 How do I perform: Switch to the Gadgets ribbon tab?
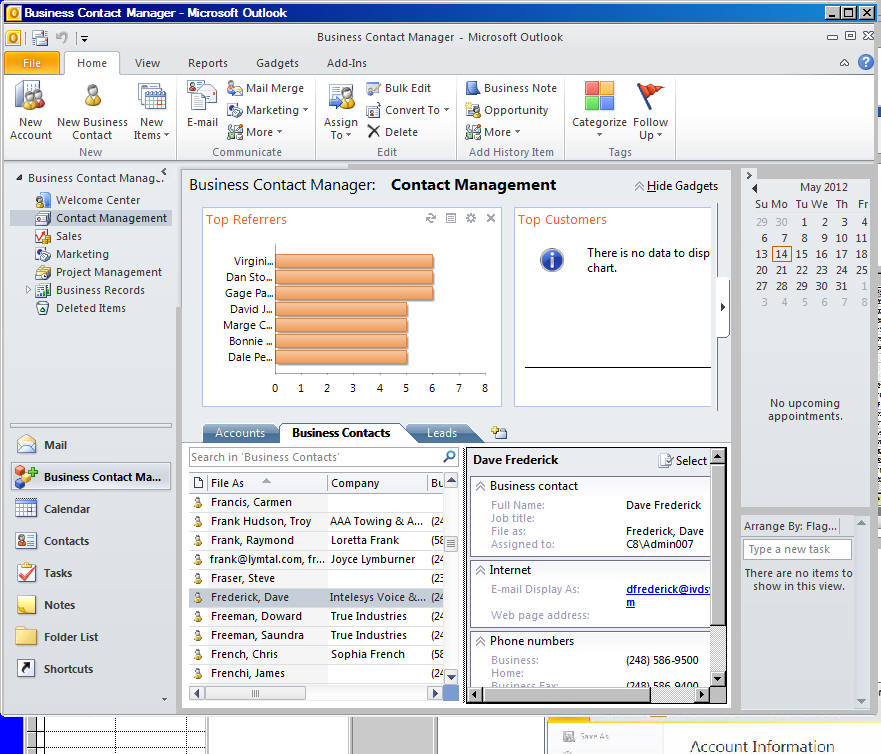point(277,63)
